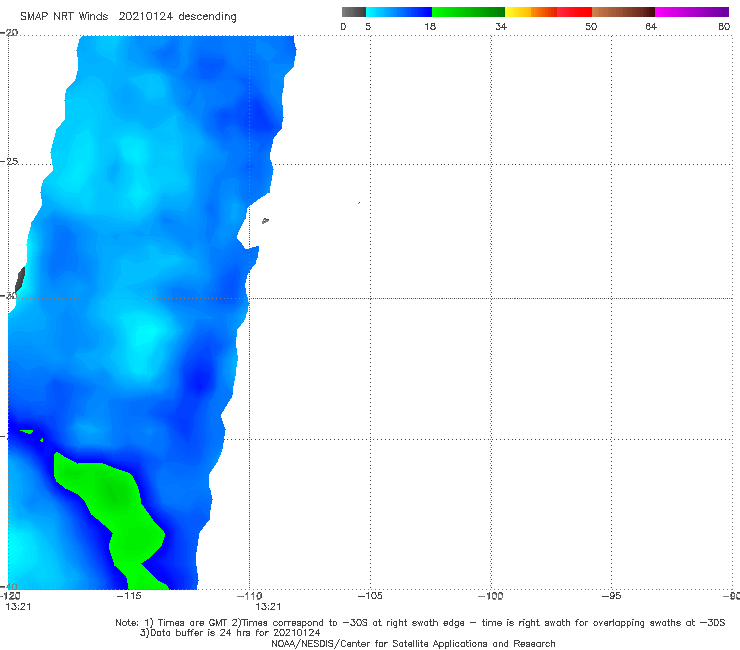740x650 pixels.
Task: Click the color bar label 5
Action: click(x=368, y=27)
